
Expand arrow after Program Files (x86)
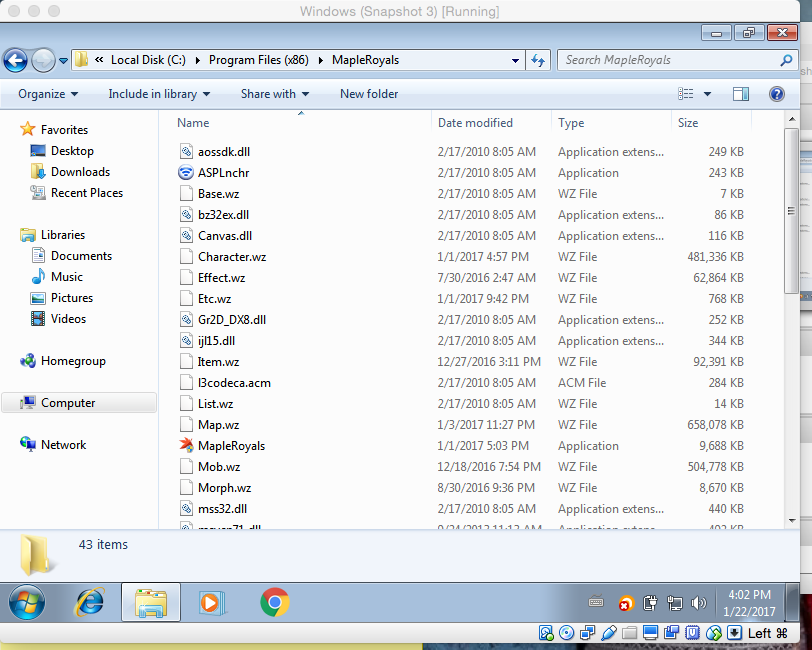(321, 61)
